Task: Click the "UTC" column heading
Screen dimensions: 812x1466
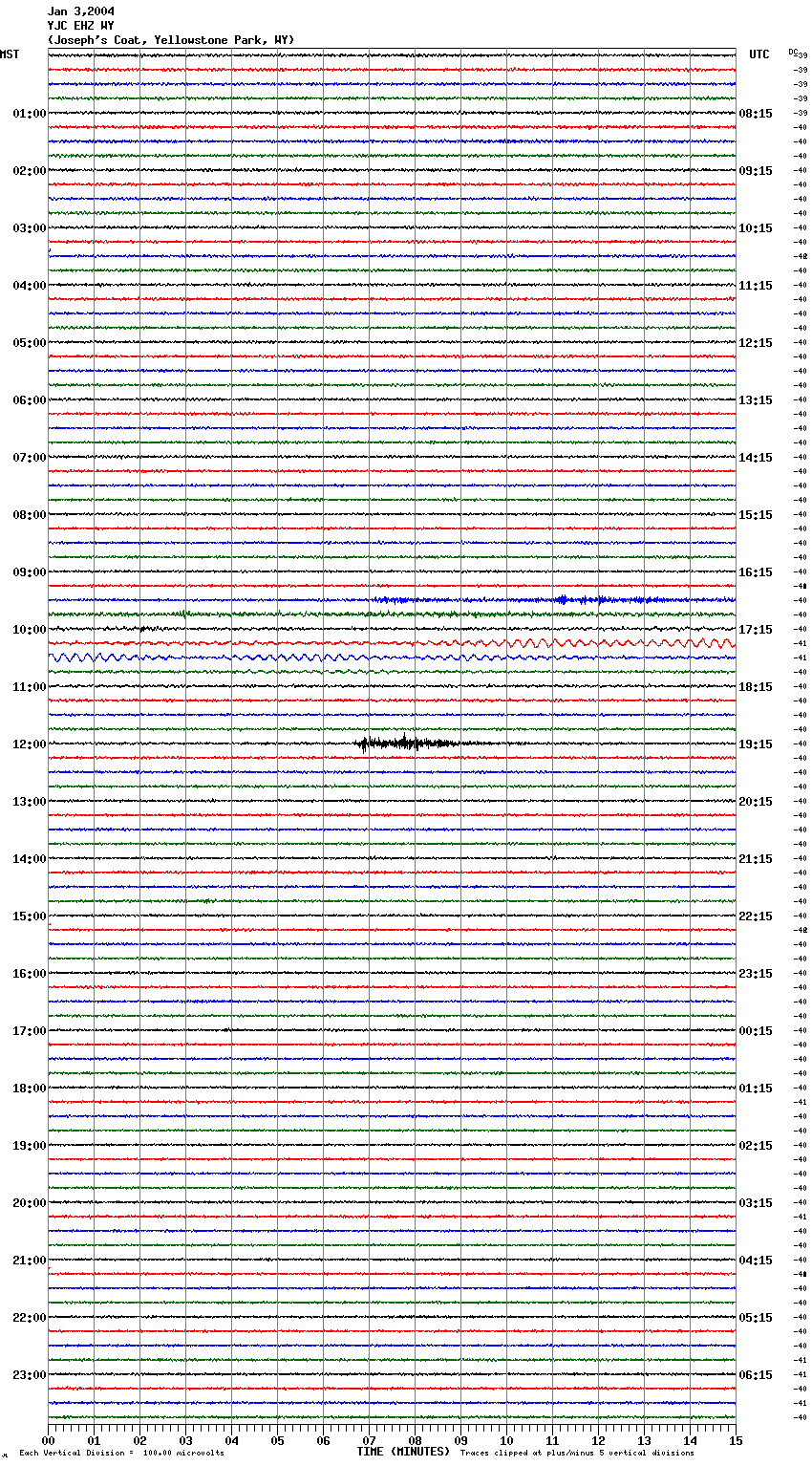Action: [759, 54]
